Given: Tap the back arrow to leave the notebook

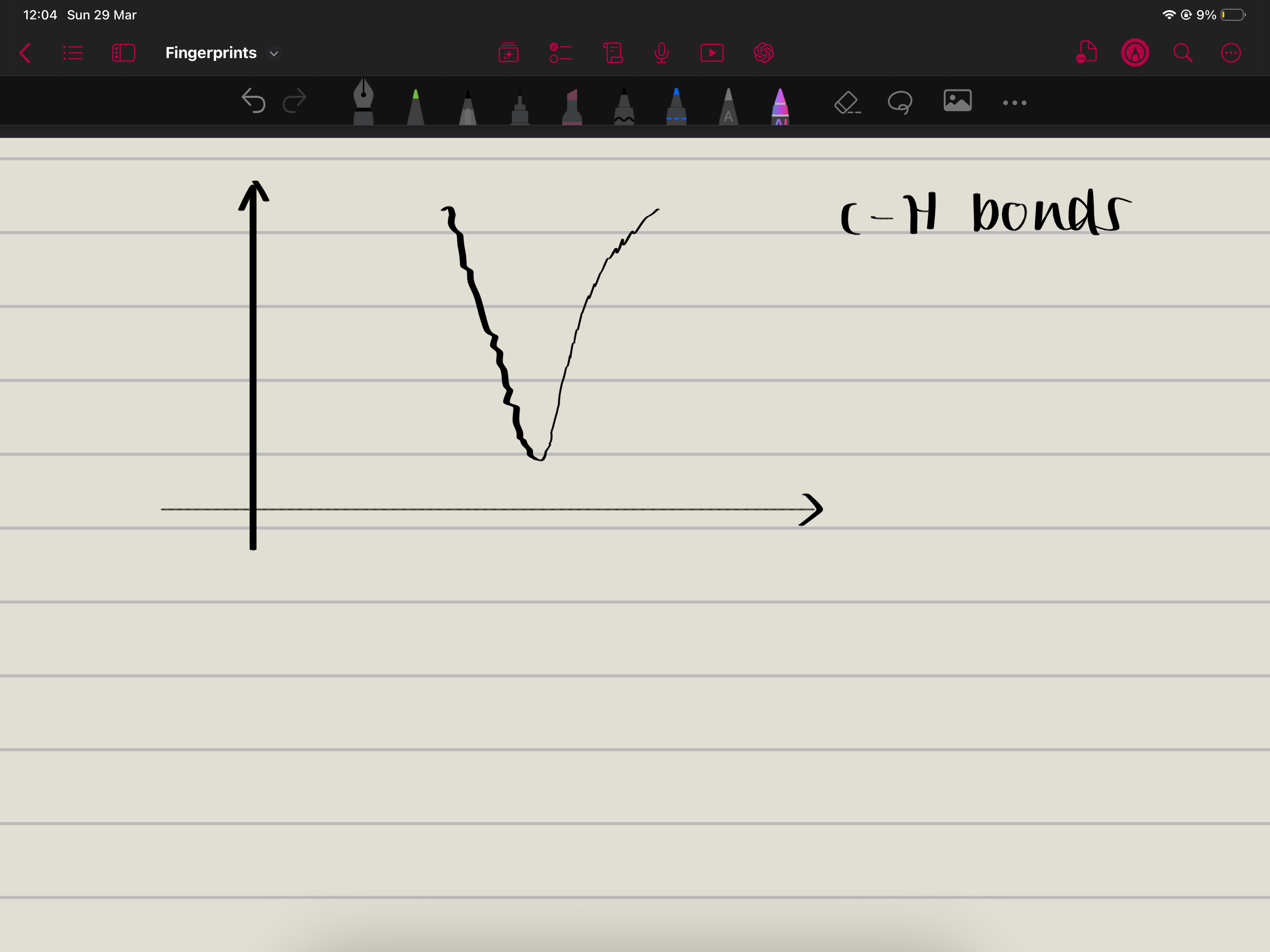Looking at the screenshot, I should (25, 53).
